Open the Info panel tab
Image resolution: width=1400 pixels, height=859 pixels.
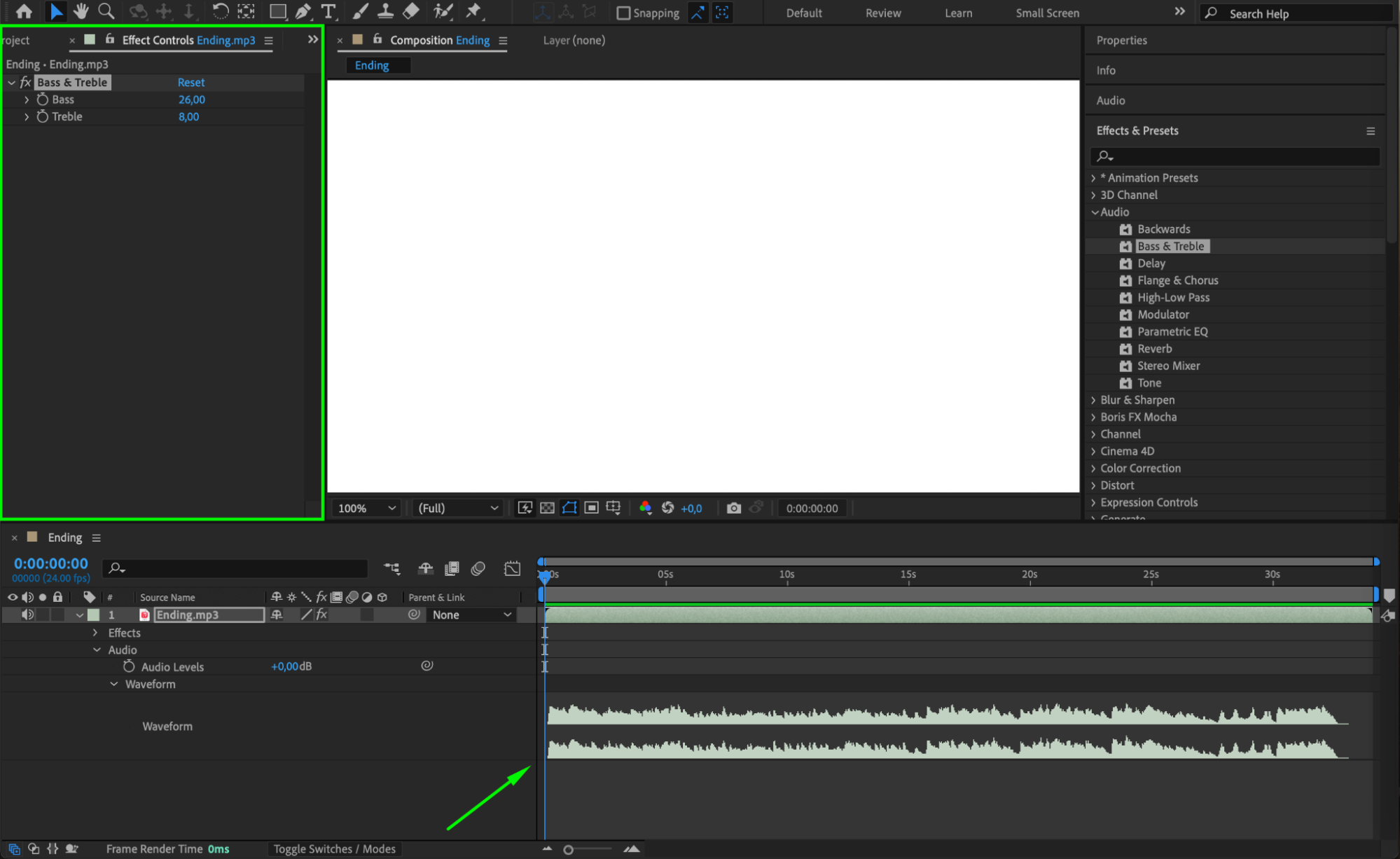[1106, 70]
